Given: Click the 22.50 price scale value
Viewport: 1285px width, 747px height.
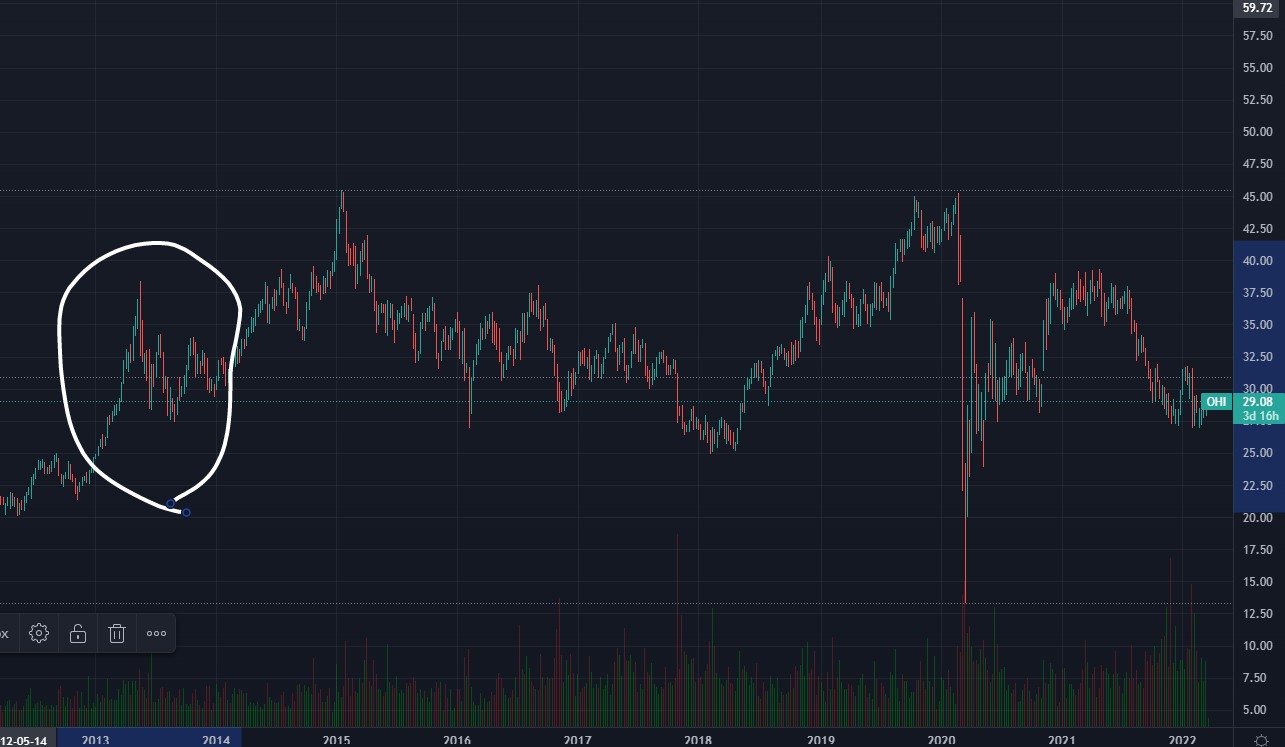Looking at the screenshot, I should 1256,485.
